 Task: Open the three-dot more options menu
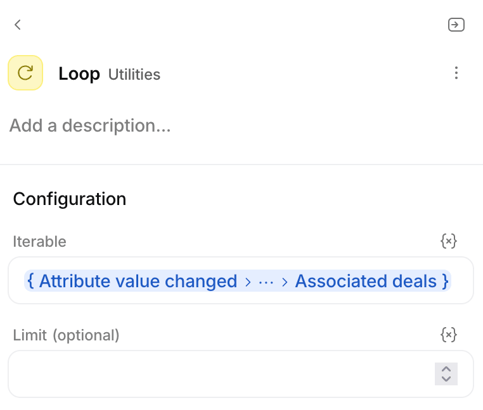[456, 73]
